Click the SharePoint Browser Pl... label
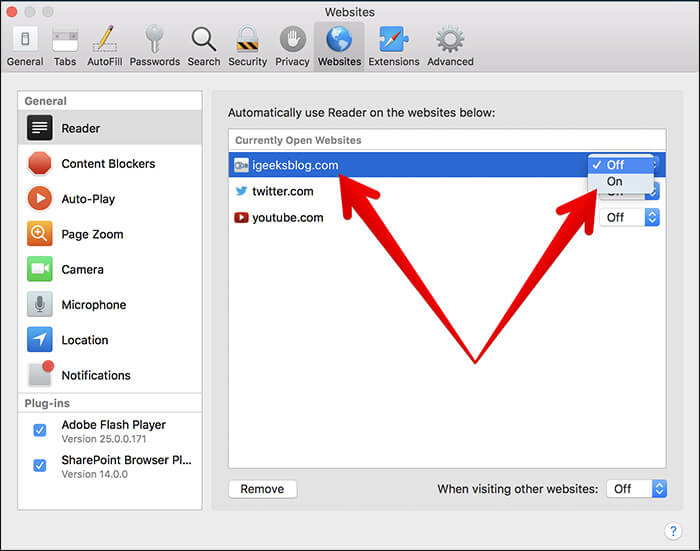Screen dimensions: 700x551 (126, 460)
